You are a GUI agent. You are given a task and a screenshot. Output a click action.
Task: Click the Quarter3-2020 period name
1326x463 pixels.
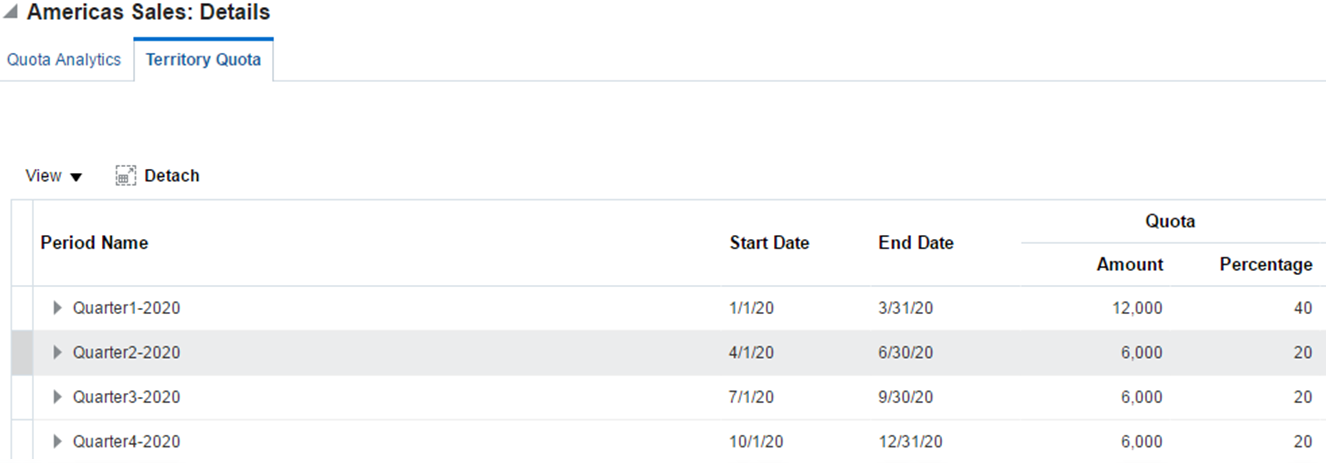pos(126,397)
